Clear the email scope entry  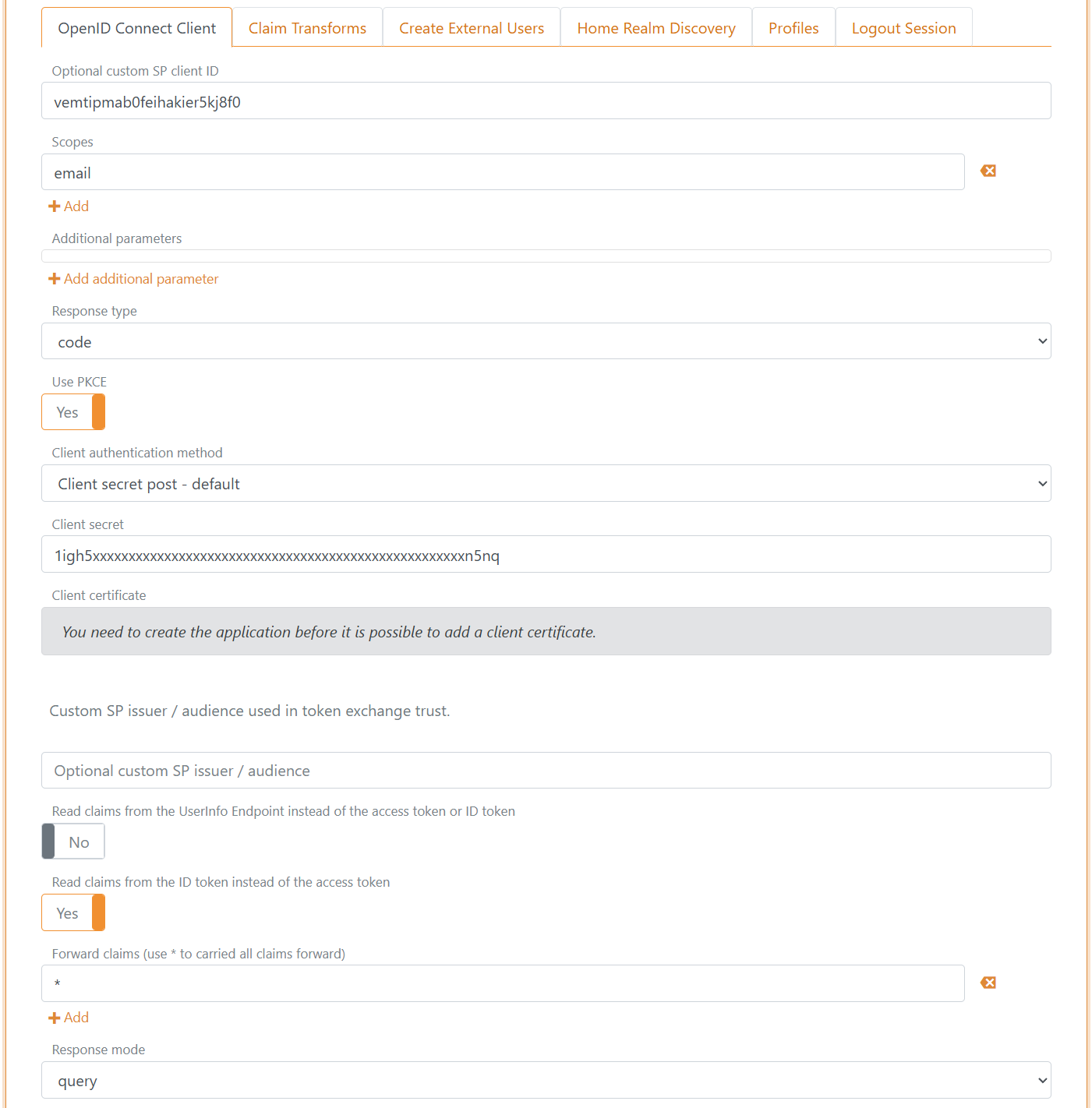click(x=988, y=171)
